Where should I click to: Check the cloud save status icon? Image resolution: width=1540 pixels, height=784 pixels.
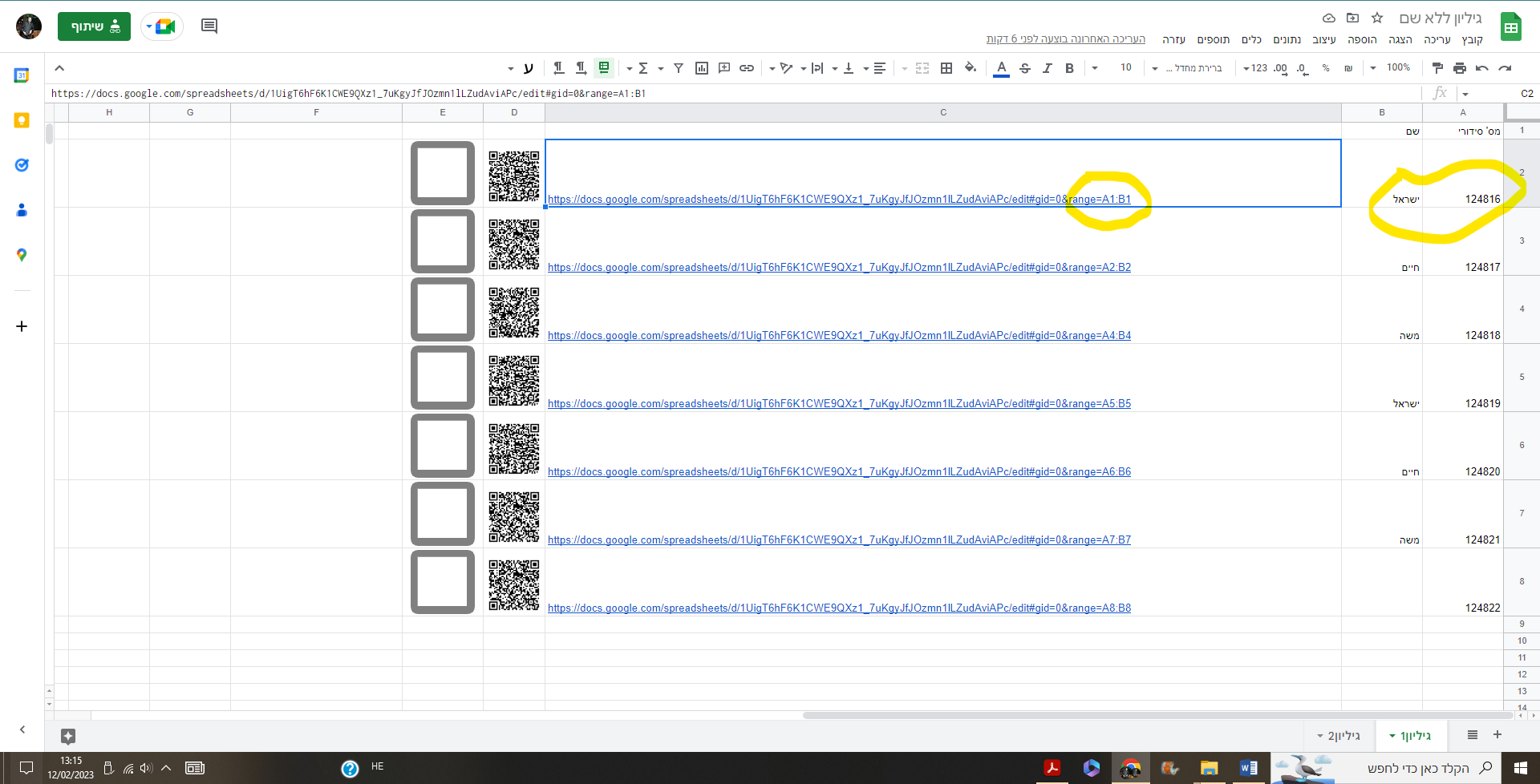click(x=1329, y=18)
